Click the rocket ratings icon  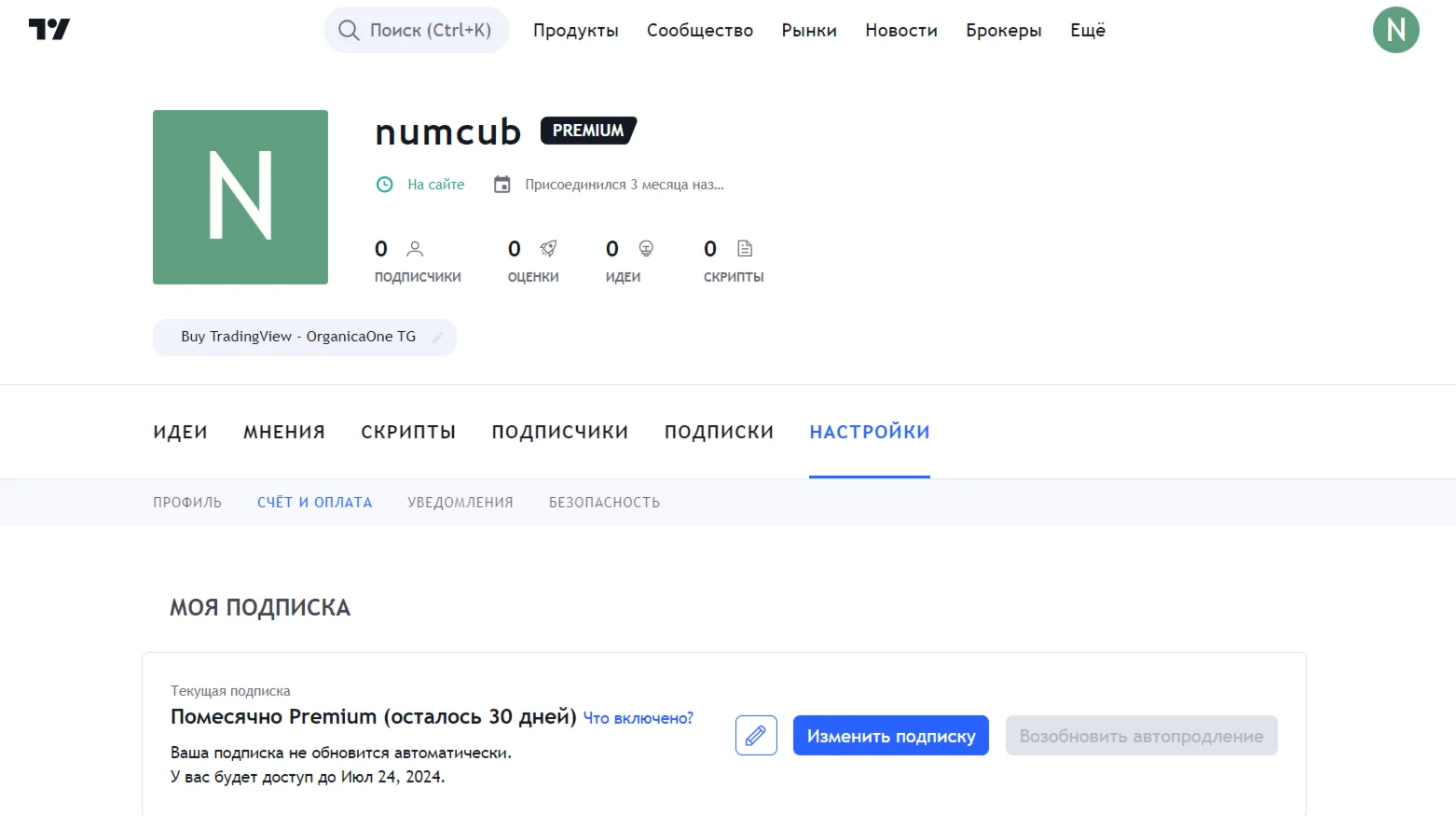(548, 249)
